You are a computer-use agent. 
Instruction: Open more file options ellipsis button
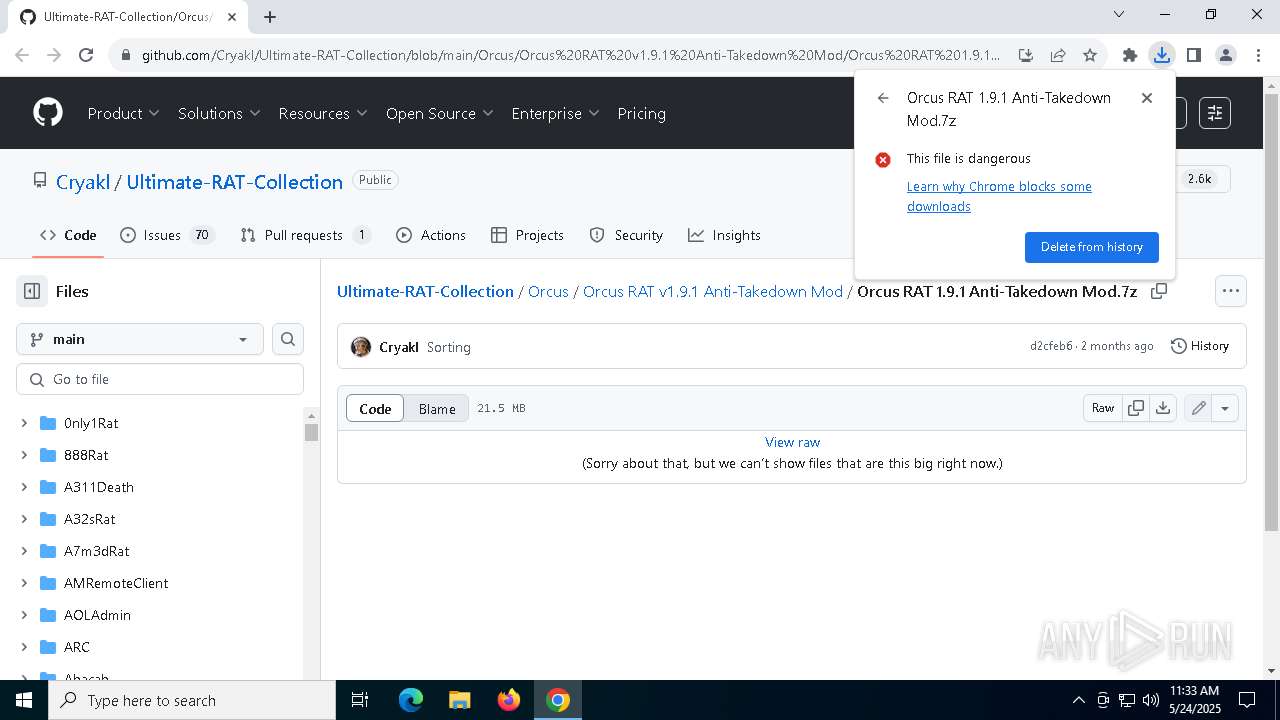coord(1231,291)
